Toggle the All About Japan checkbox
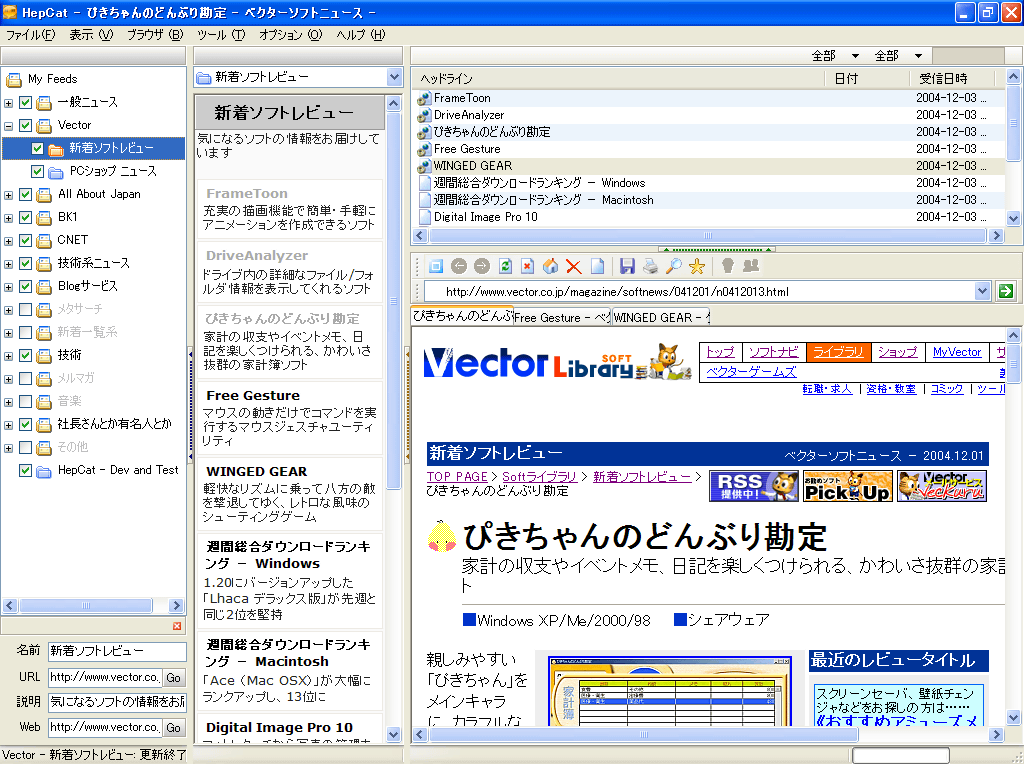 pos(25,195)
